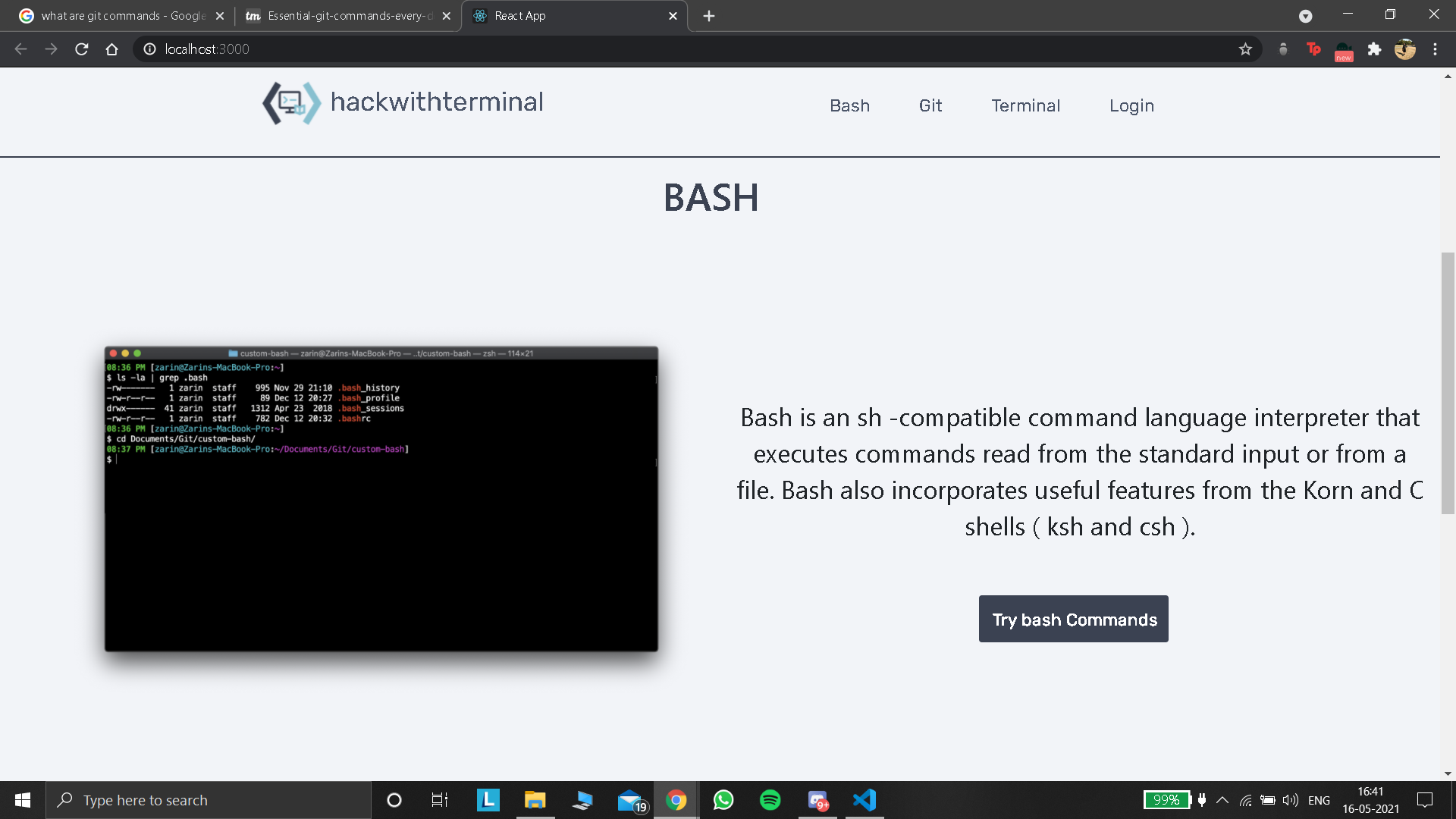Open Spotify from the taskbar
Screen dimensions: 1456x819
click(x=770, y=800)
